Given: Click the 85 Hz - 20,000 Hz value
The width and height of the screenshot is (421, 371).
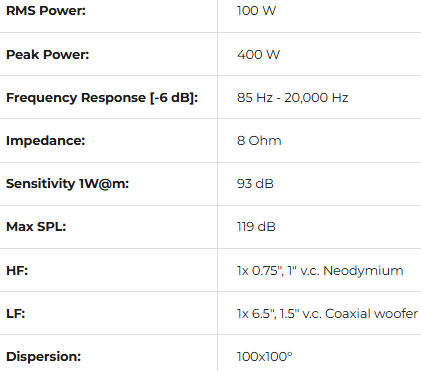Looking at the screenshot, I should (x=293, y=98).
